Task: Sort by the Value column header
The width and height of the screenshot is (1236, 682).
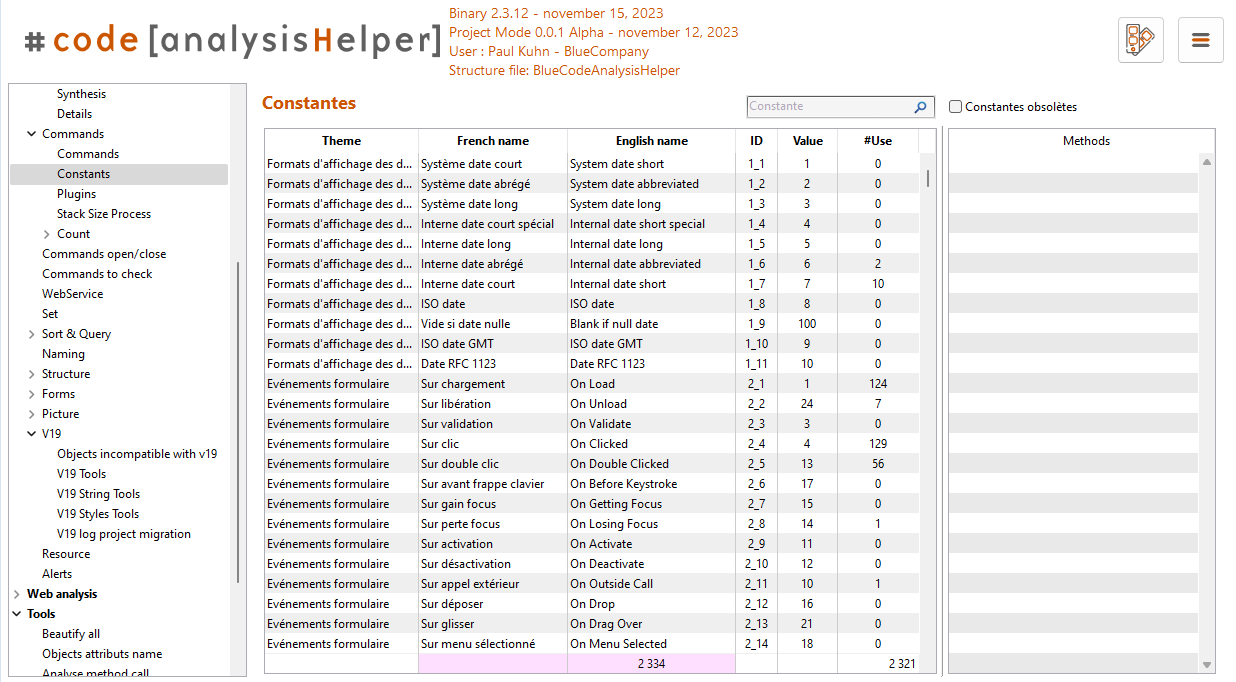Action: pos(808,141)
